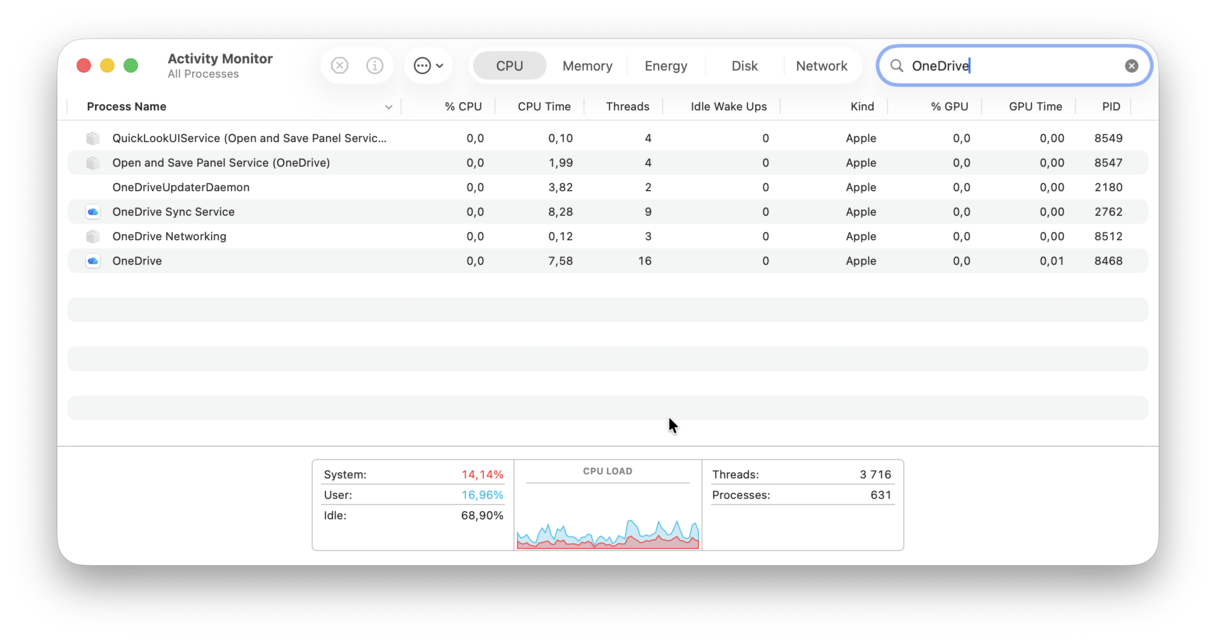
Task: Click the OneDrive Sync Service cloud icon
Action: click(x=93, y=212)
